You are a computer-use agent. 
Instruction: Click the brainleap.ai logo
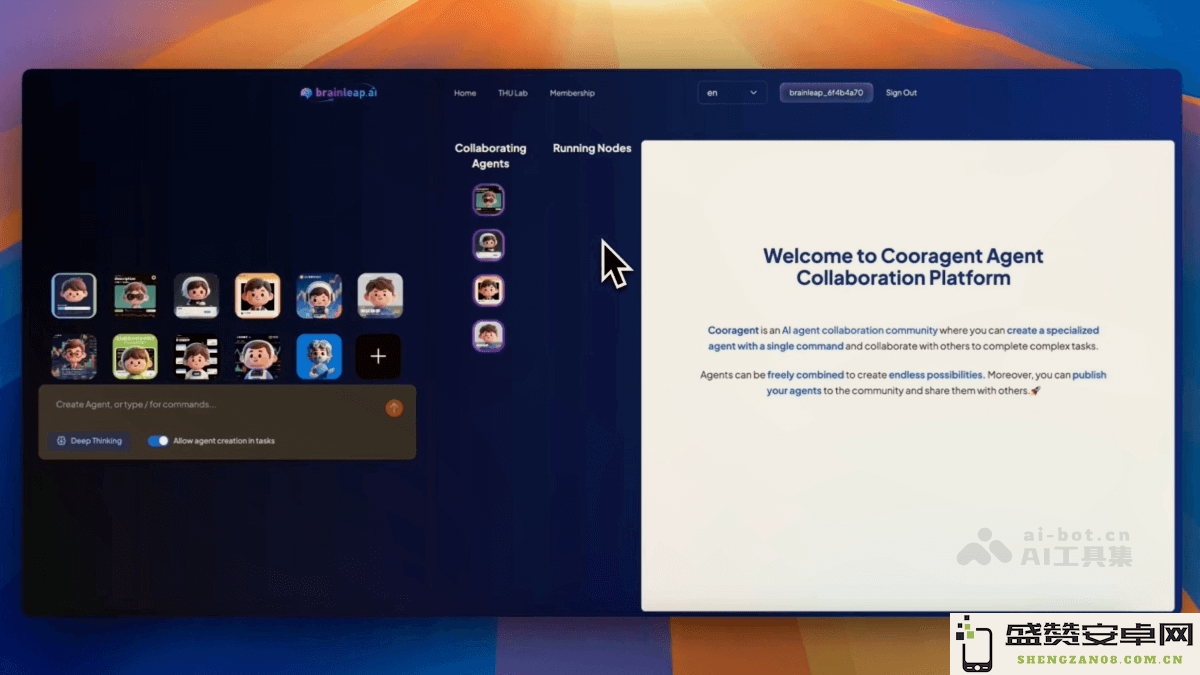(x=339, y=93)
